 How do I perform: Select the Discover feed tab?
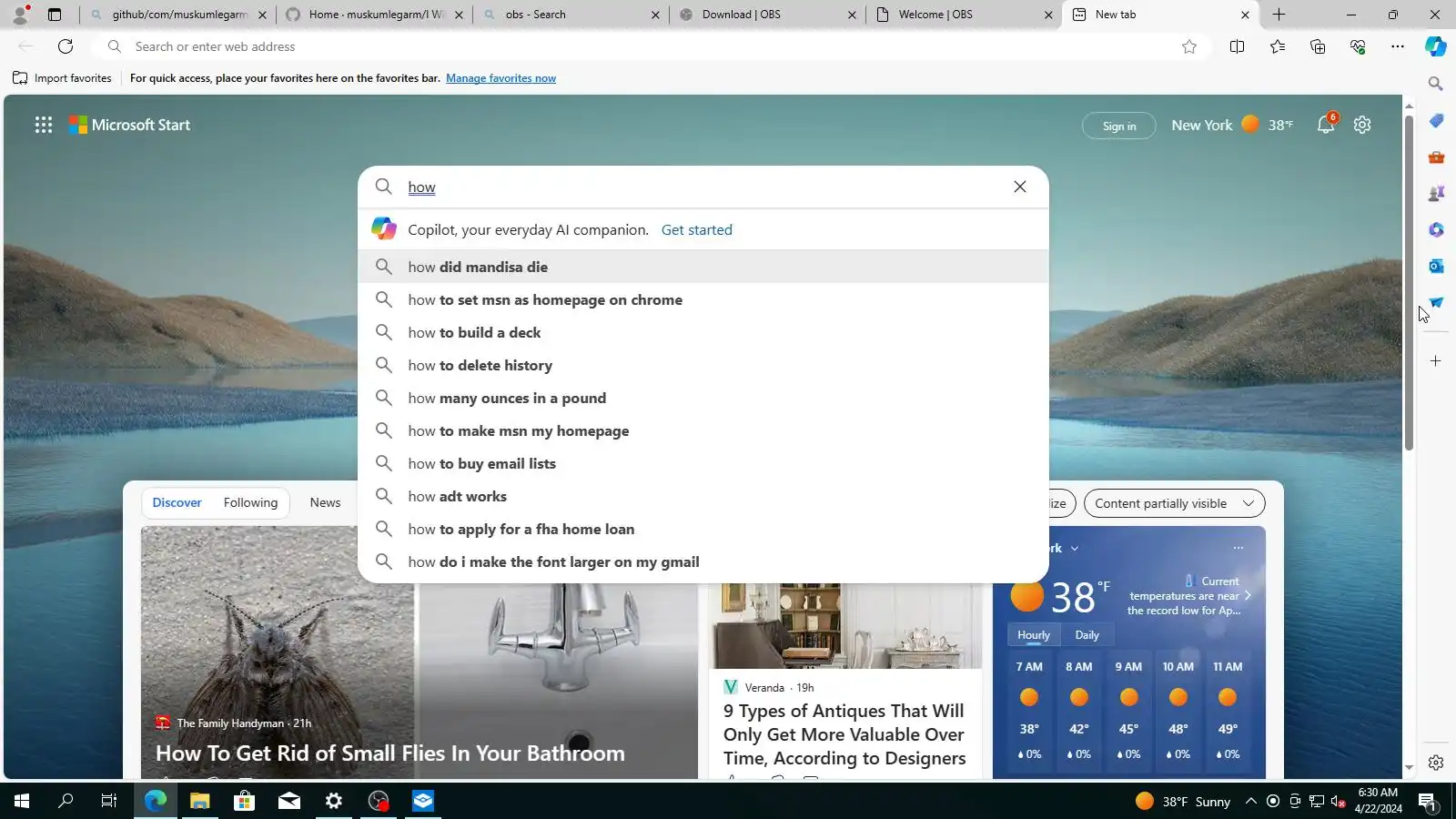(x=177, y=502)
